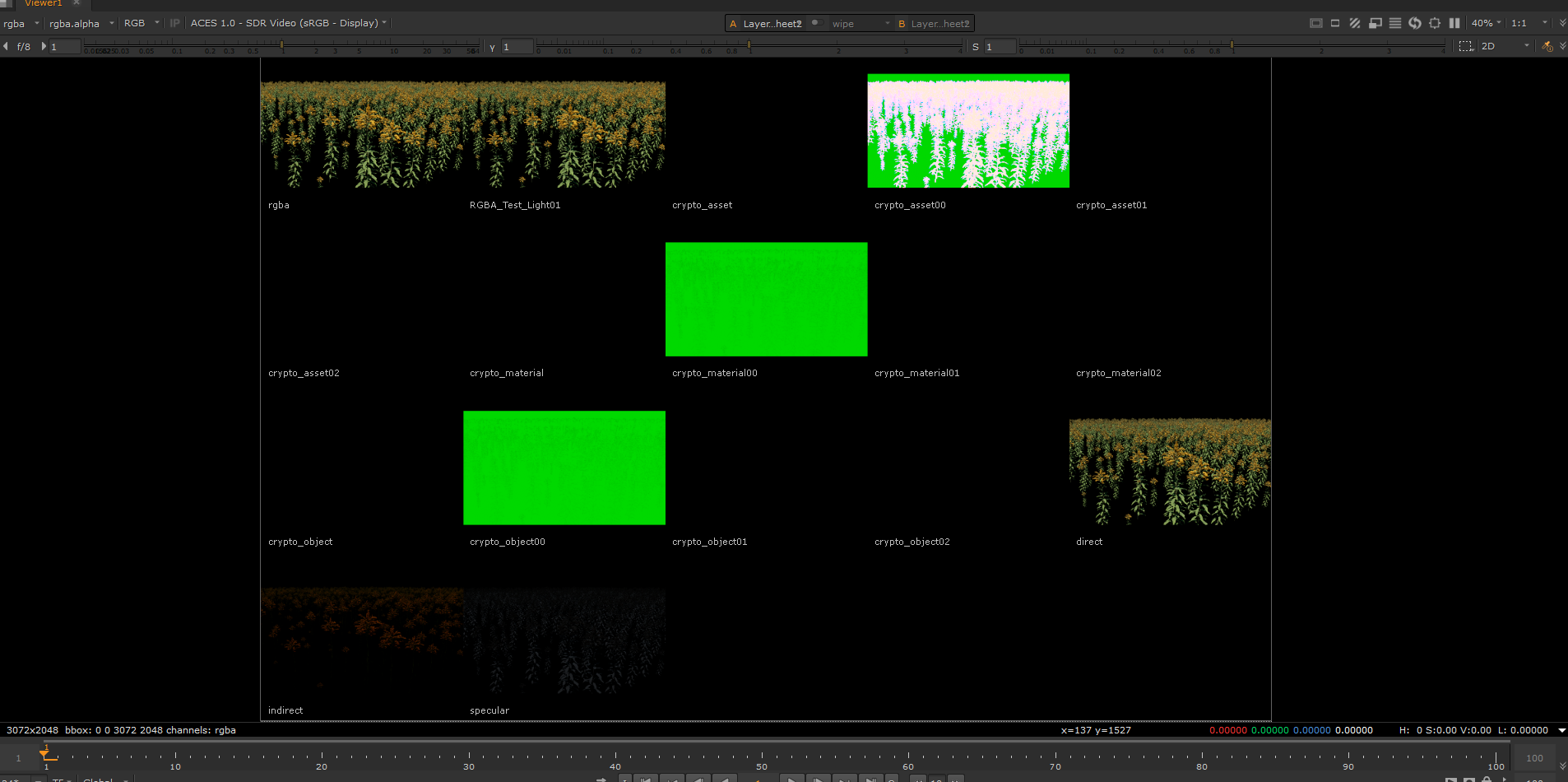Open the rgba layer dropdown
Viewport: 1568px width, 782px height.
click(21, 23)
